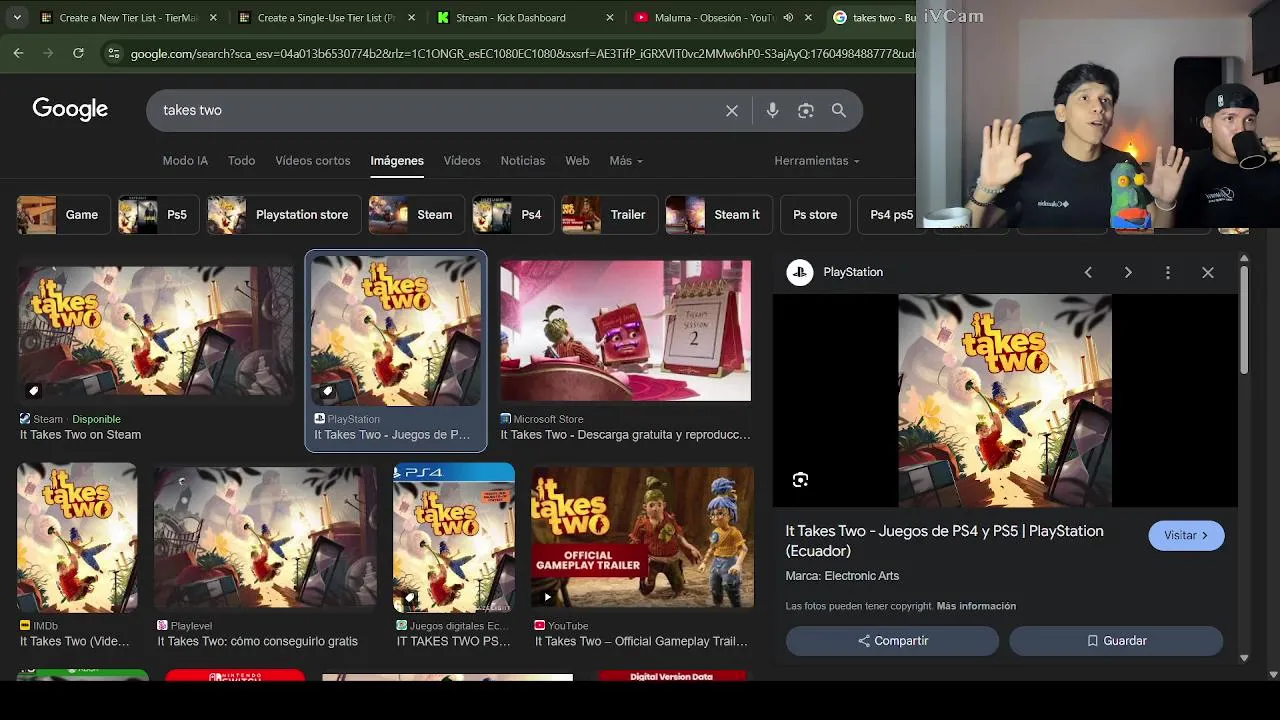Screen dimensions: 1280x720
Task: Click the Guardar button
Action: (x=1116, y=641)
